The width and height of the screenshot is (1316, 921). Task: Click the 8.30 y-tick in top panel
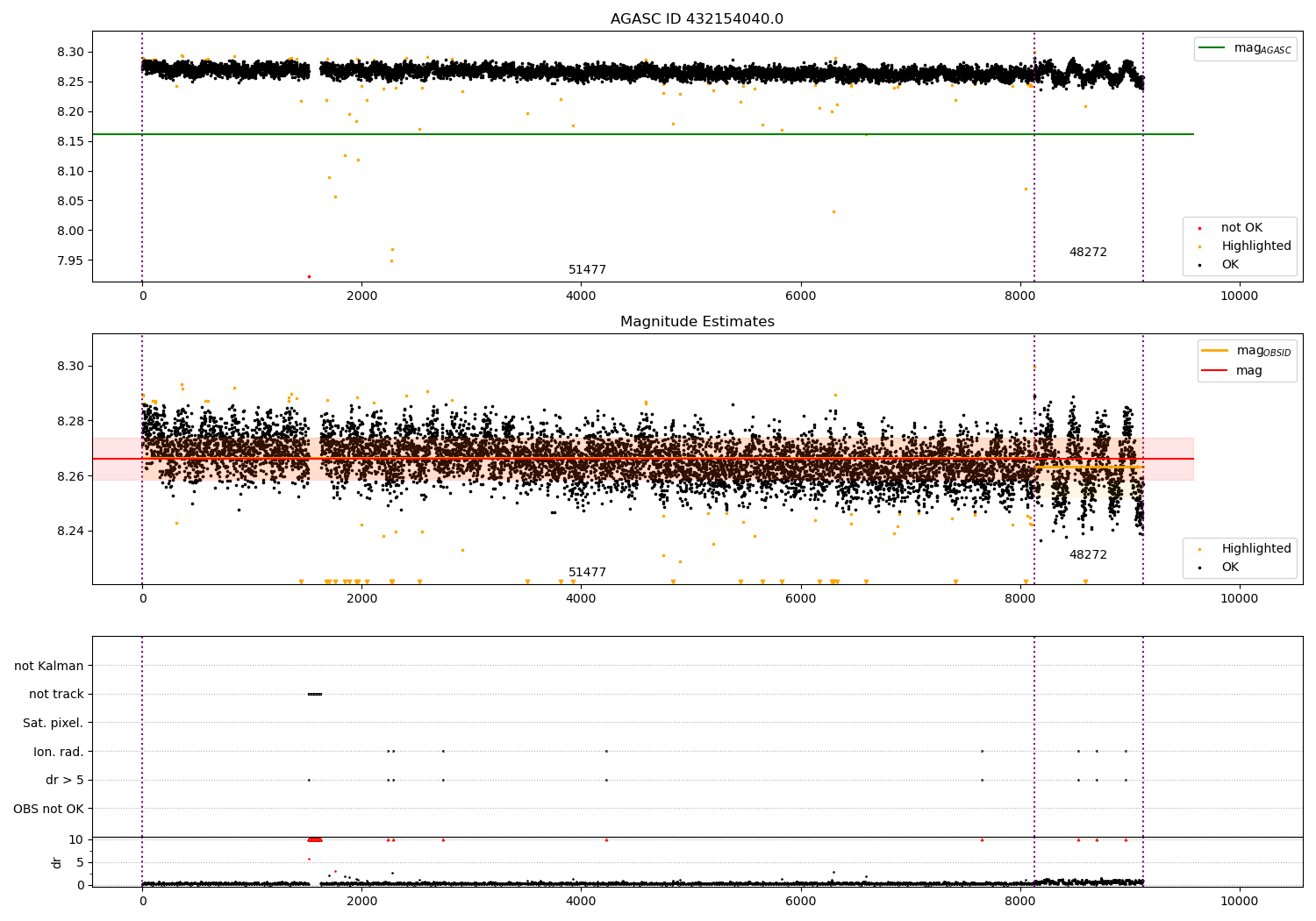tap(72, 53)
